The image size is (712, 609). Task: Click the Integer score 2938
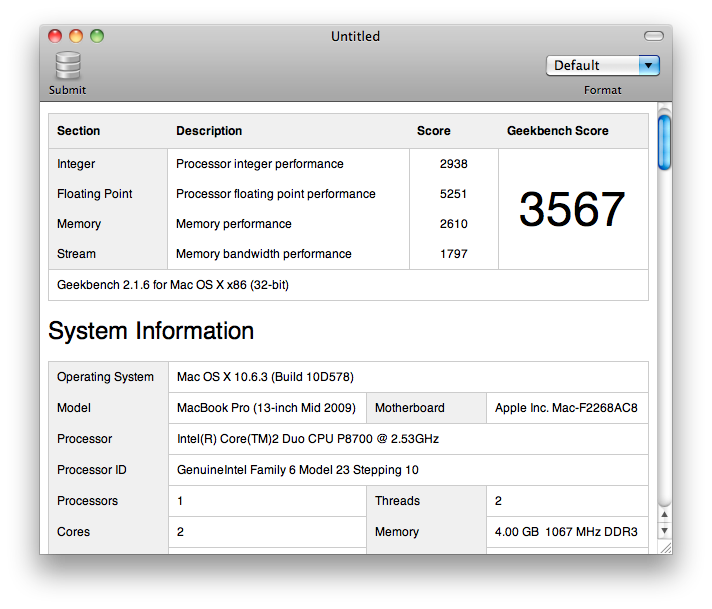454,164
